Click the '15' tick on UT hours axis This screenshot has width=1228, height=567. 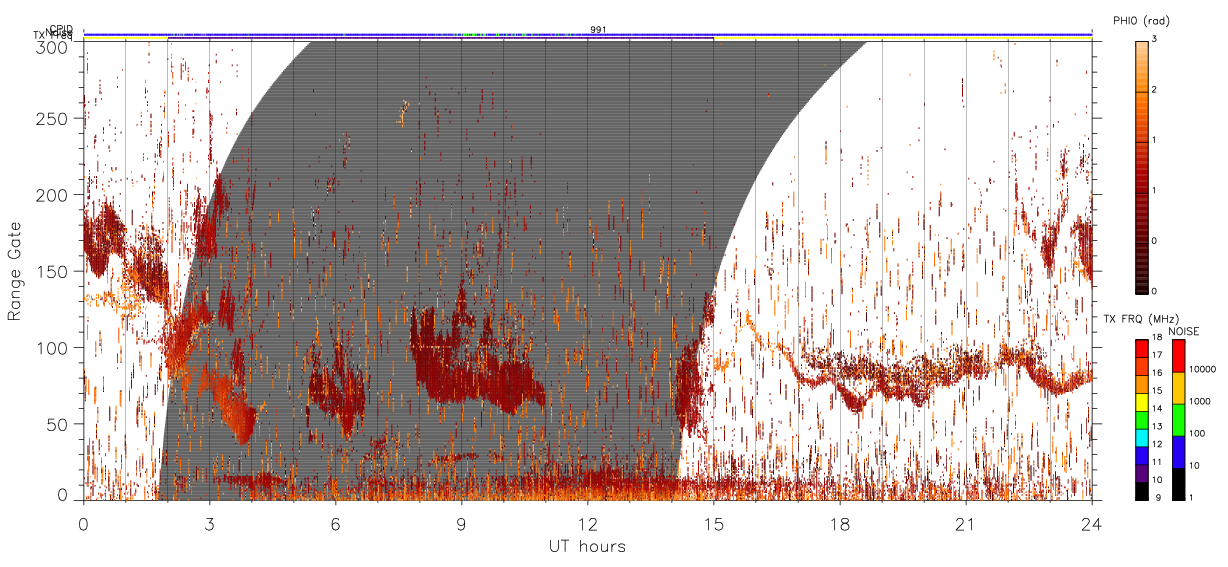713,524
